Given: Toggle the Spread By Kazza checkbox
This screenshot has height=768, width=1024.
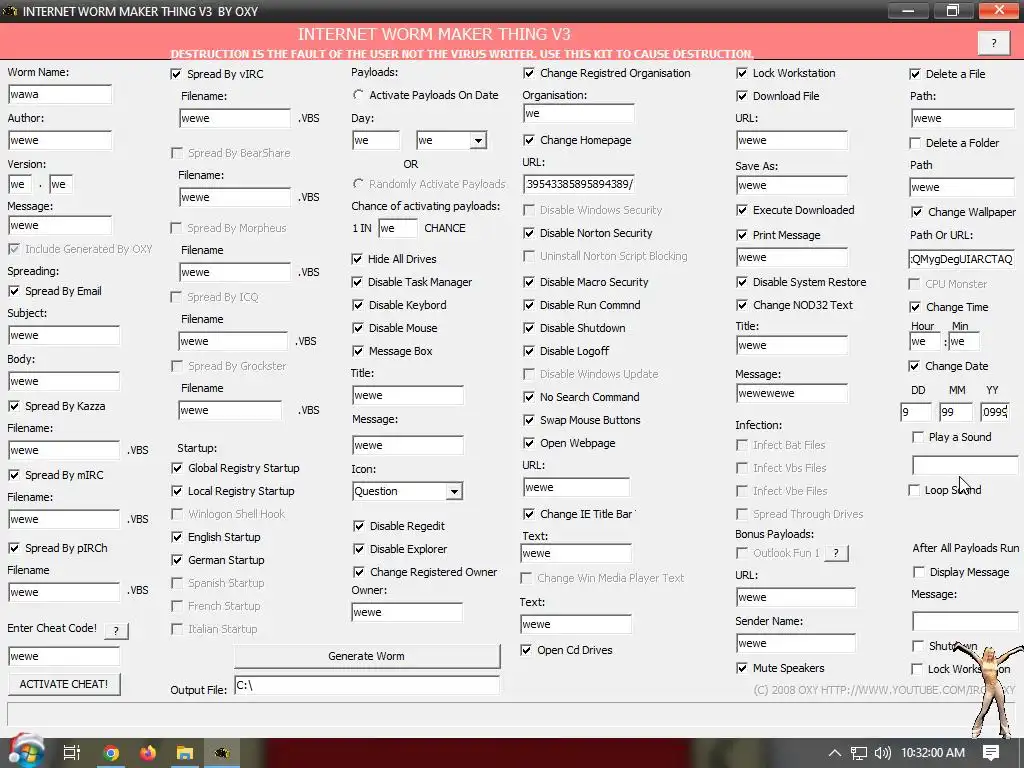Looking at the screenshot, I should [x=14, y=406].
